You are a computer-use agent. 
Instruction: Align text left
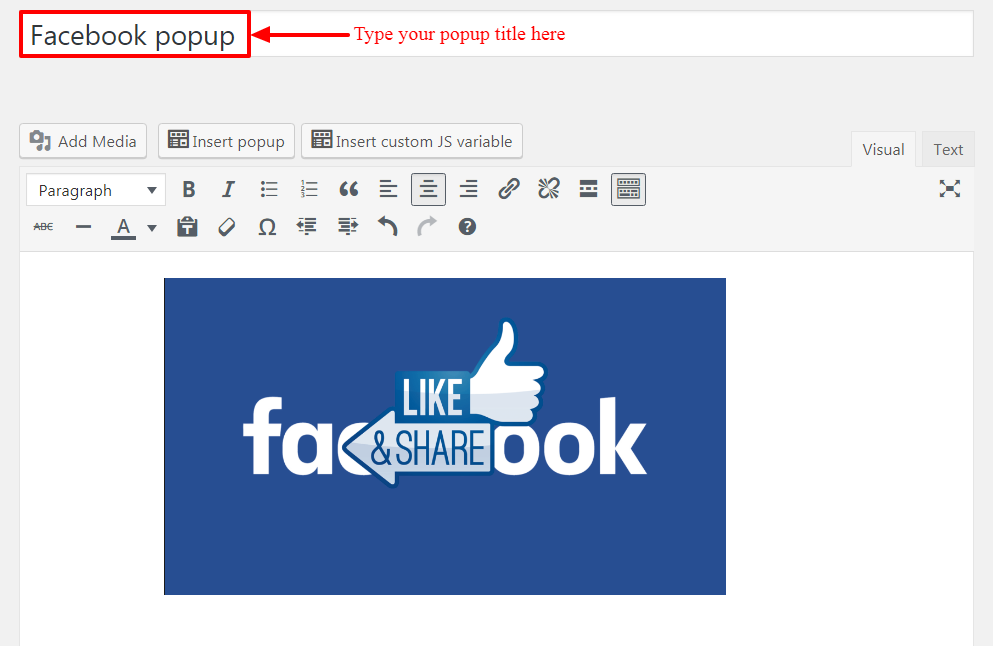(388, 189)
